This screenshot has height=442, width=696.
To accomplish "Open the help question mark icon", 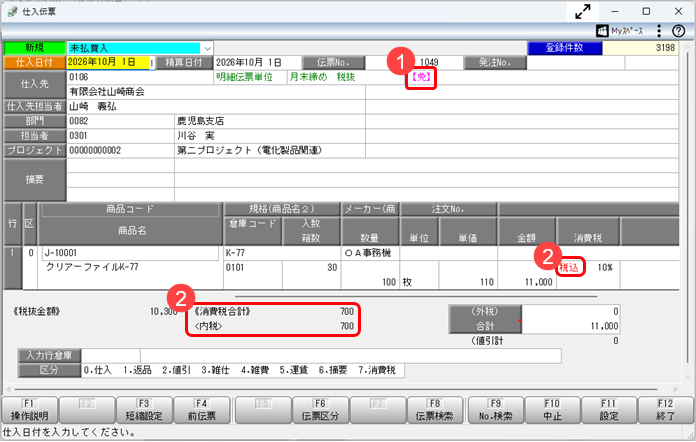I will pyautogui.click(x=678, y=31).
